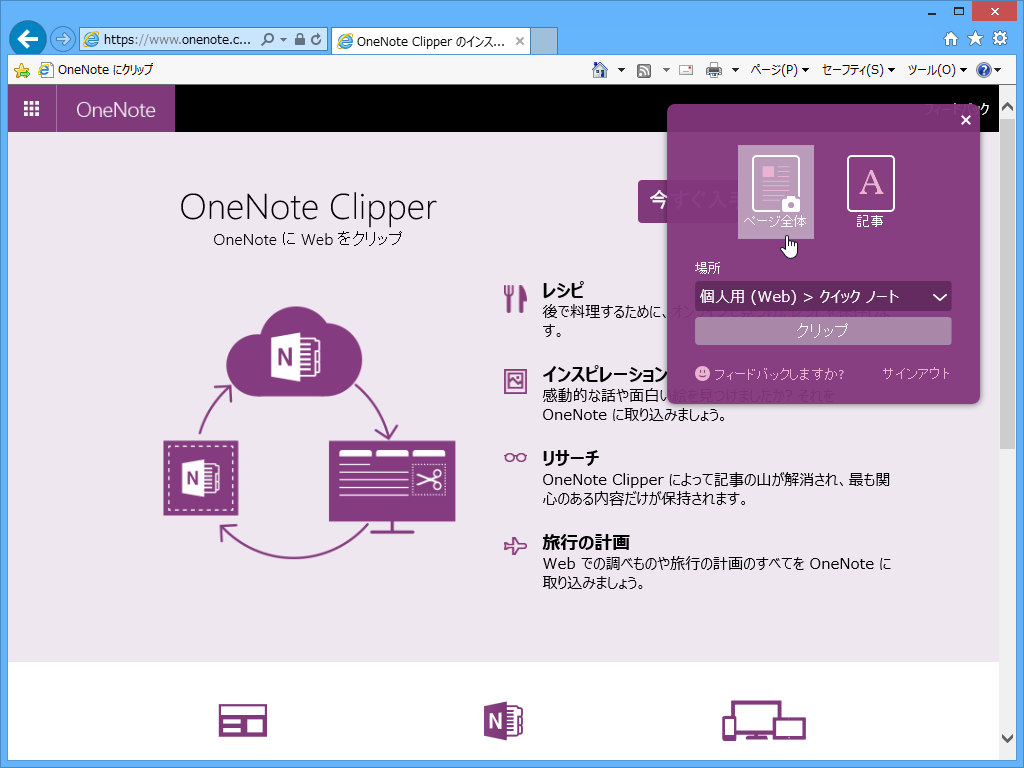Navigate back with the back arrow icon
The height and width of the screenshot is (768, 1024).
point(27,38)
